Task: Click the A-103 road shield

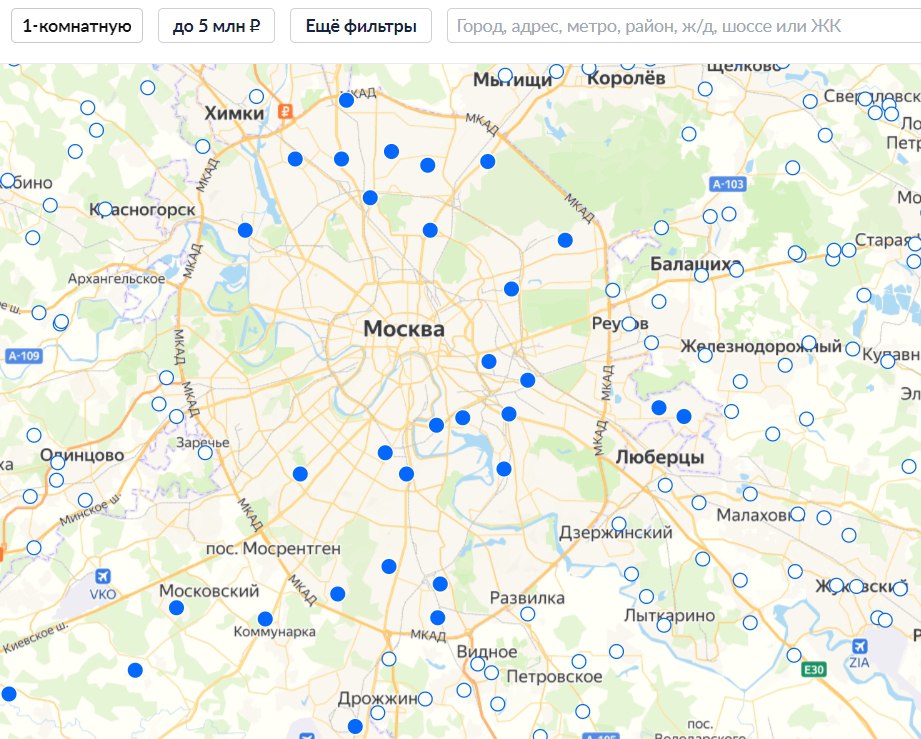Action: [728, 184]
